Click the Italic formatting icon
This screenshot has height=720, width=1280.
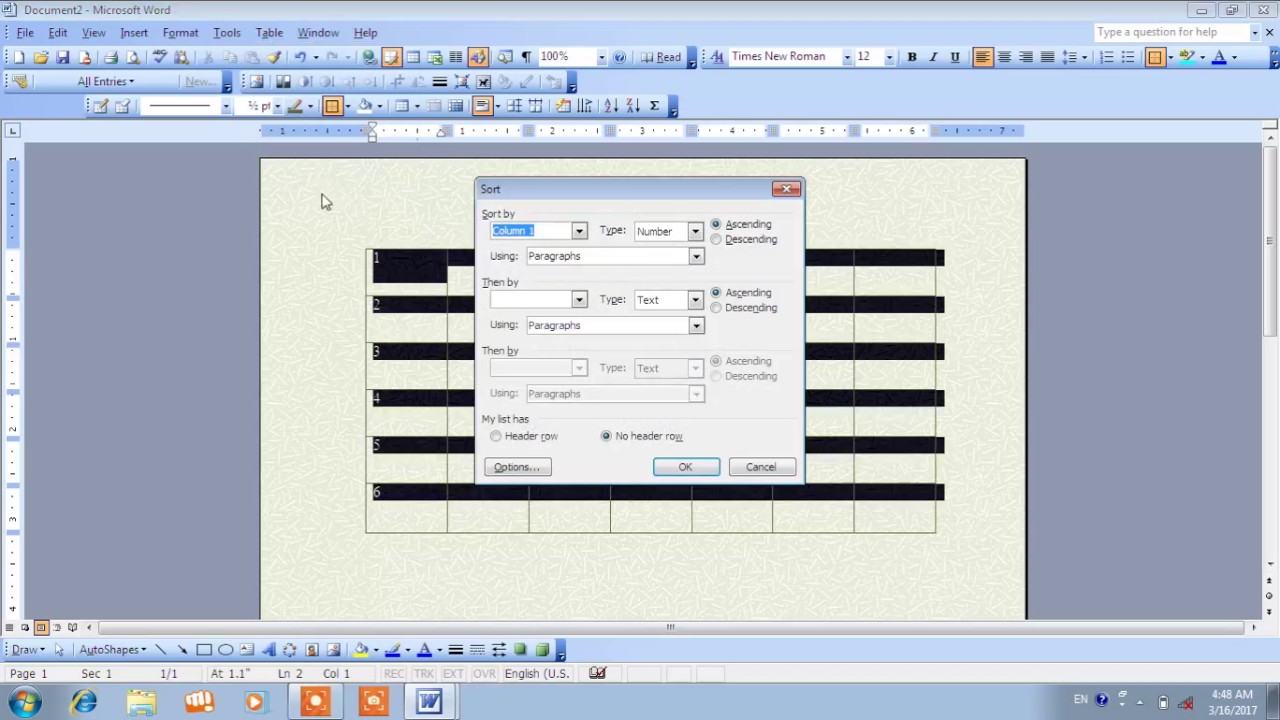(x=933, y=57)
